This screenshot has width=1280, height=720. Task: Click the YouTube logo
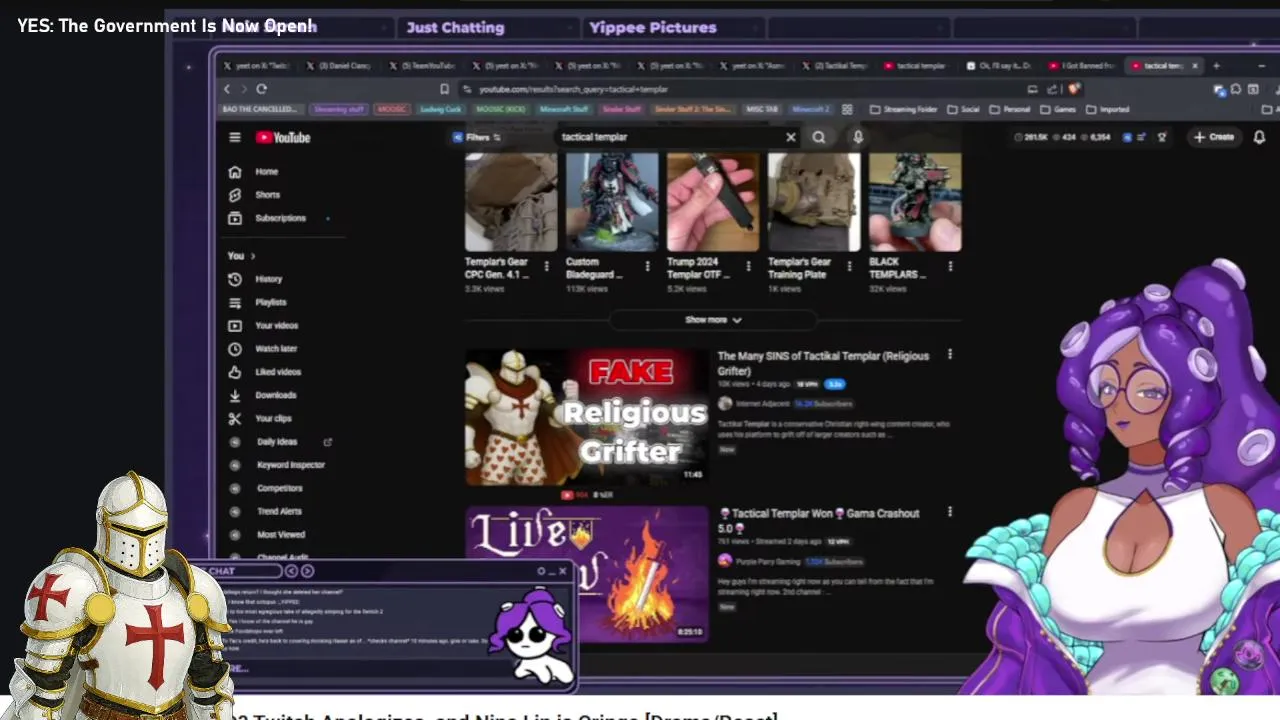click(x=283, y=138)
